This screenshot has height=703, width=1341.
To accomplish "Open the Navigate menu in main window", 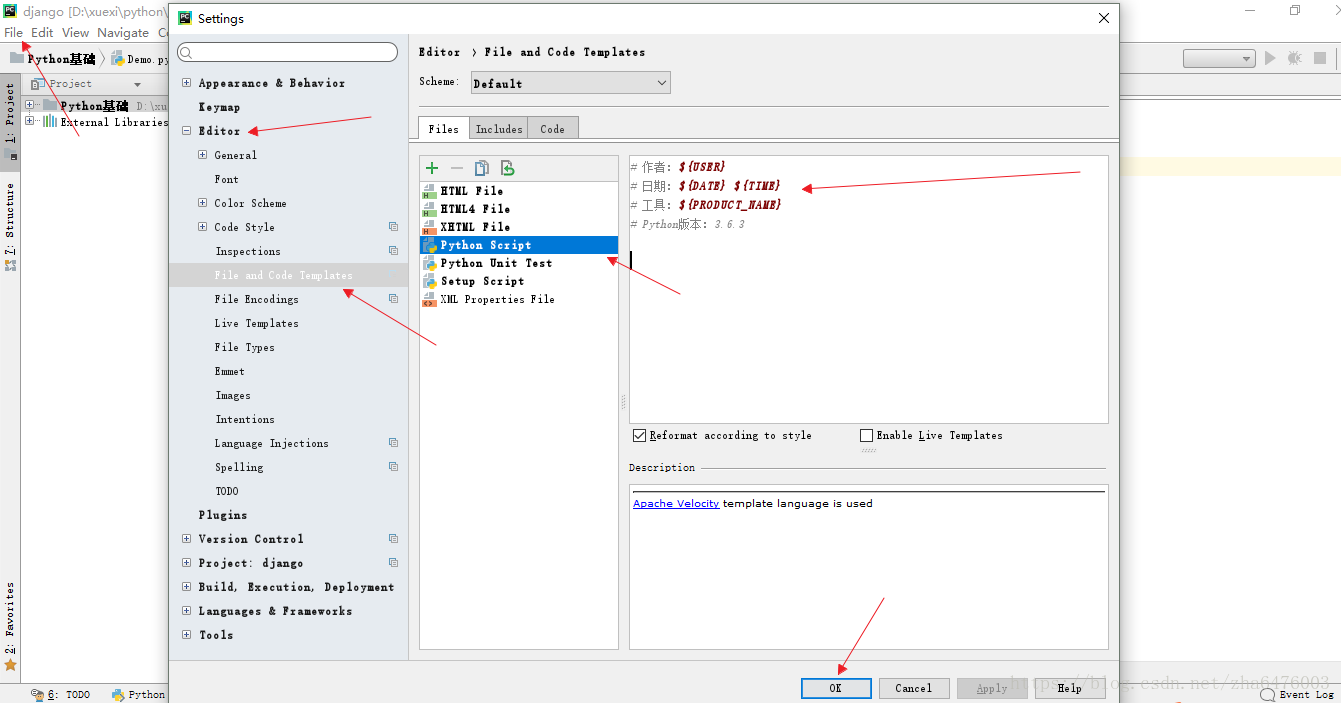I will point(123,33).
